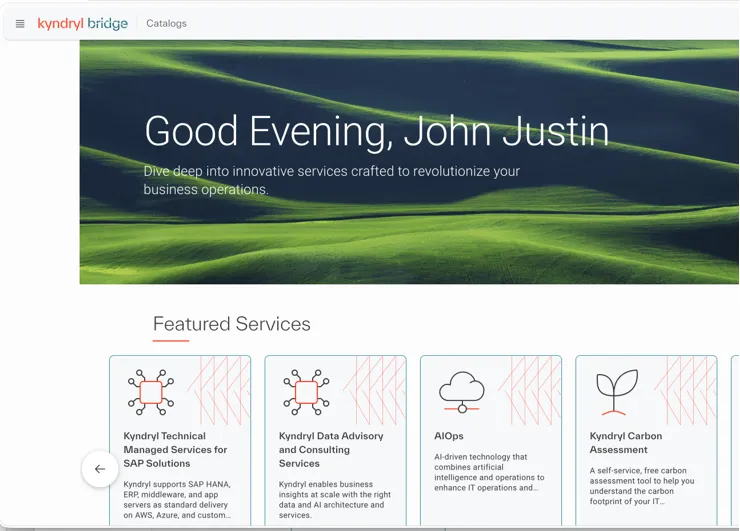
Task: Open the hamburger navigation menu
Action: [20, 24]
